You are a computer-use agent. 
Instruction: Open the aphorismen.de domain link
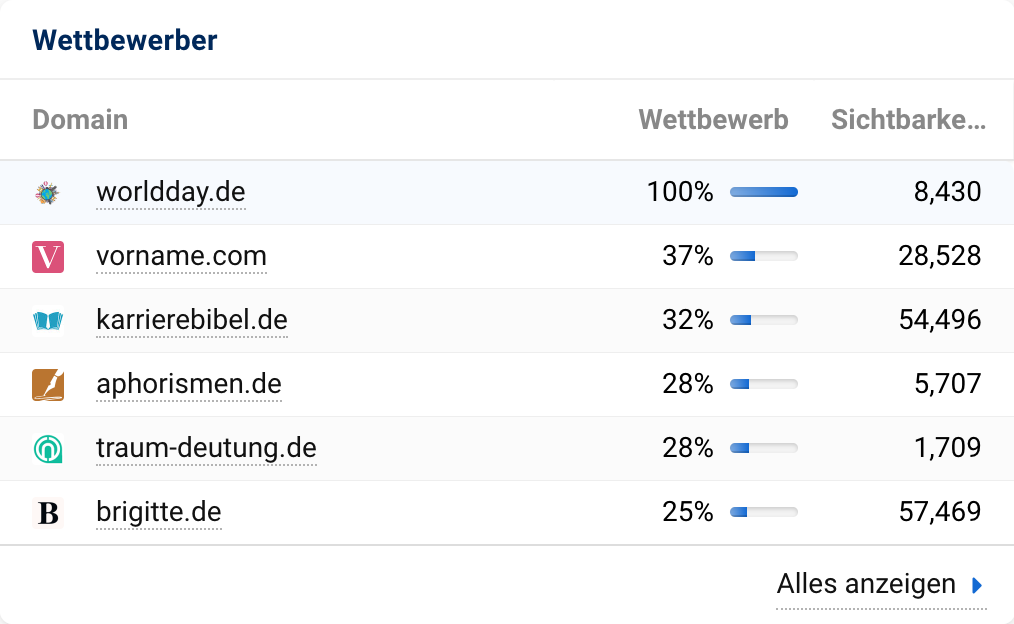(189, 384)
